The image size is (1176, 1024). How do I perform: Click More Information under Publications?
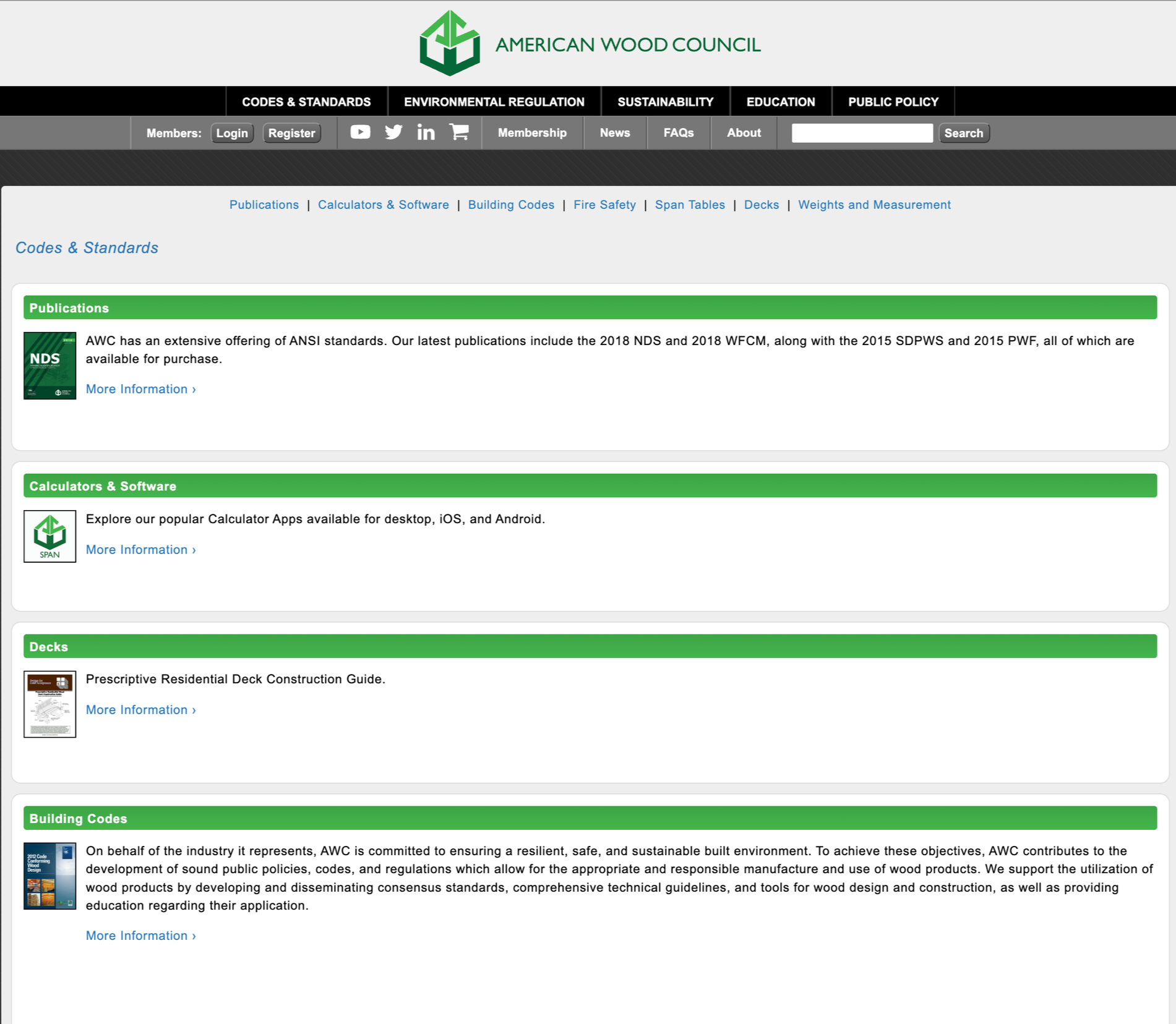[141, 389]
